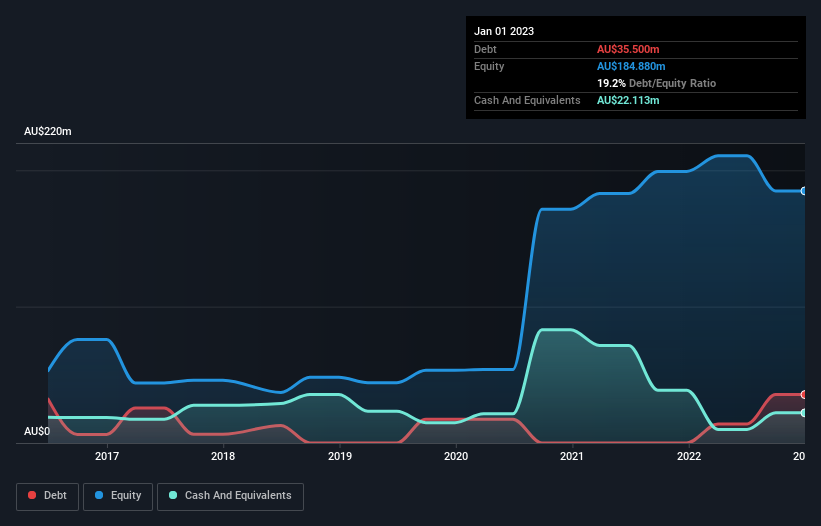Click the Debt row label in tooltip

pyautogui.click(x=485, y=49)
